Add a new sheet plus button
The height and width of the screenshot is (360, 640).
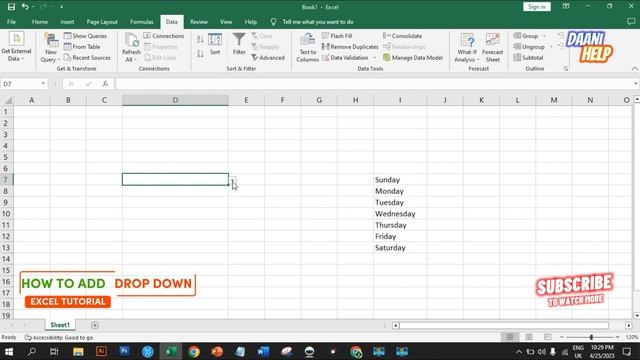95,325
